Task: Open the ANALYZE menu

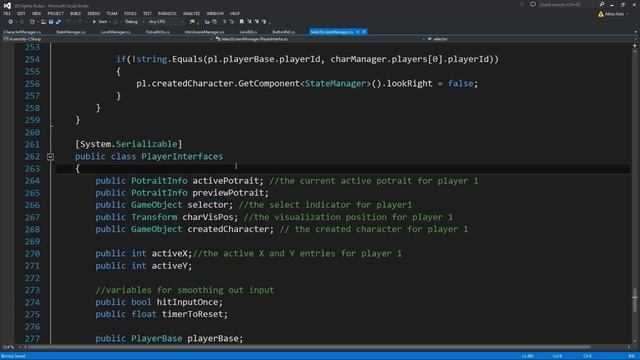Action: click(191, 13)
